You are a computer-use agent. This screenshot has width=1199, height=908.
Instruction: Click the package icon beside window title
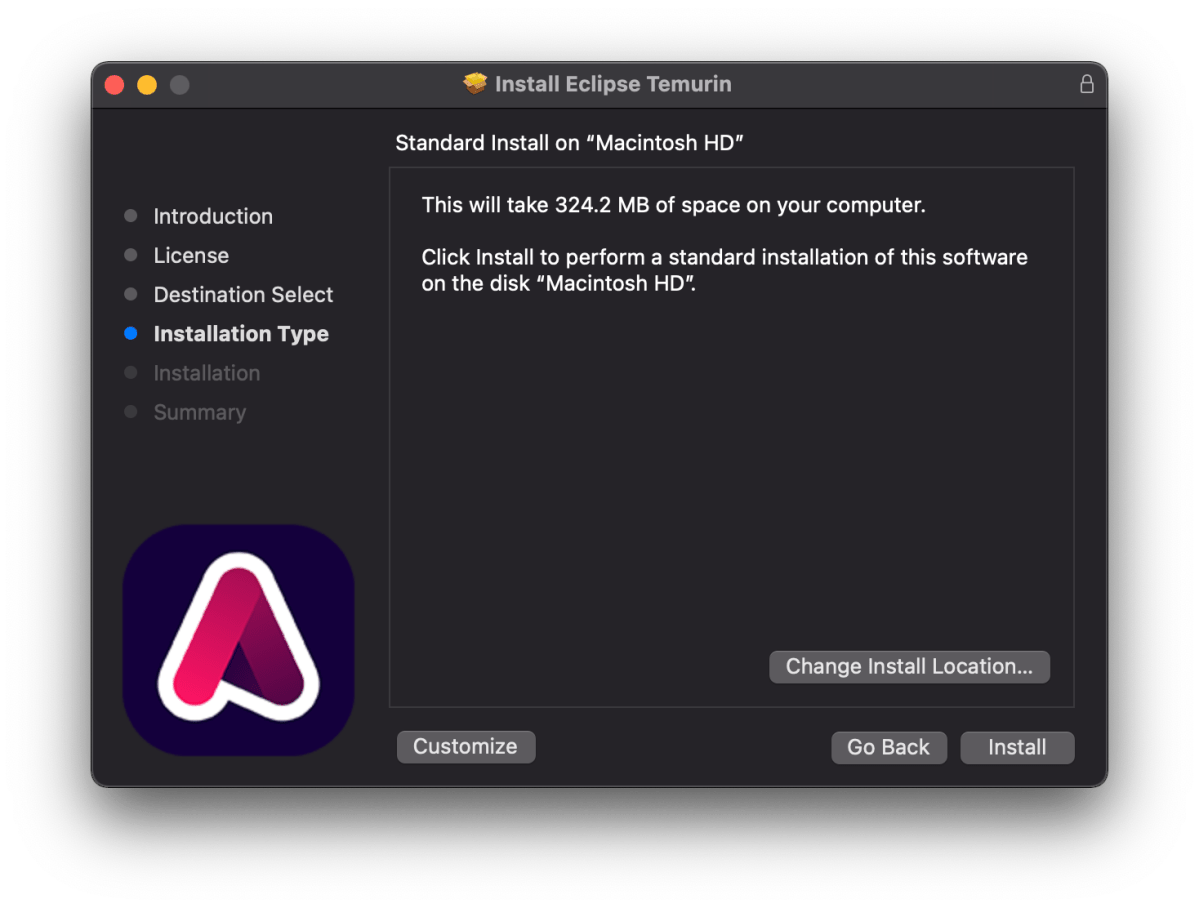[x=475, y=83]
